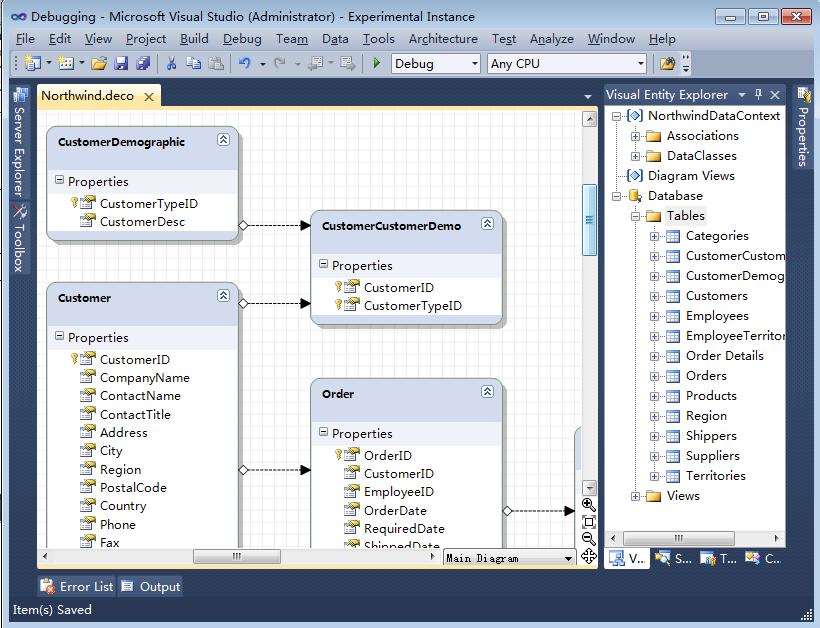Click the folder search icon right of Any CPU
This screenshot has width=820, height=628.
click(667, 63)
